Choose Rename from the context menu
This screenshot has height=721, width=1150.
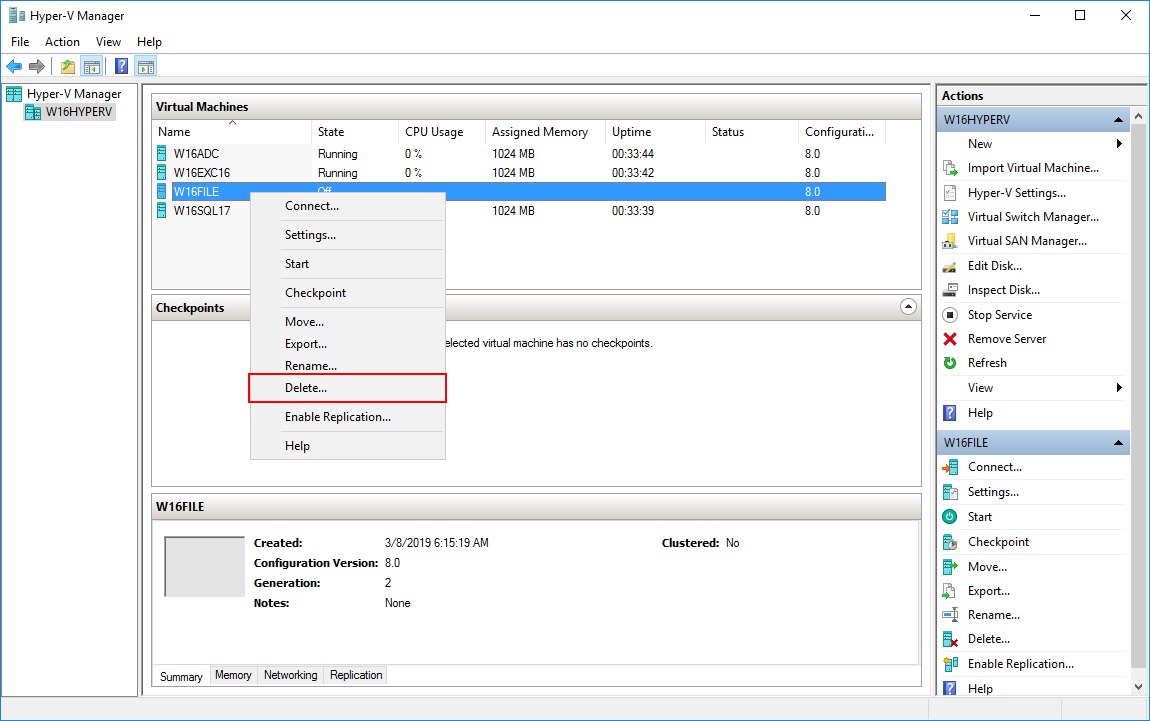[348, 366]
